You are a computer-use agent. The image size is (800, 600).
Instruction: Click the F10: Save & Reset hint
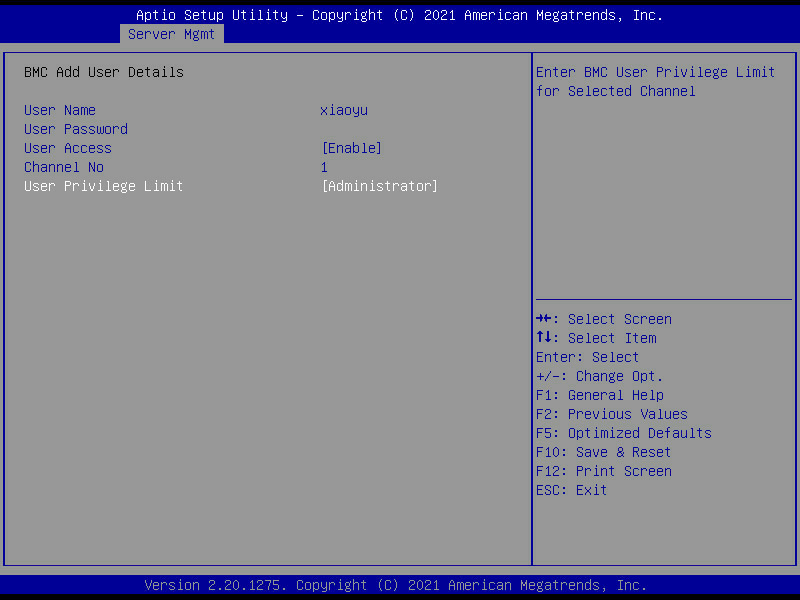[603, 452]
